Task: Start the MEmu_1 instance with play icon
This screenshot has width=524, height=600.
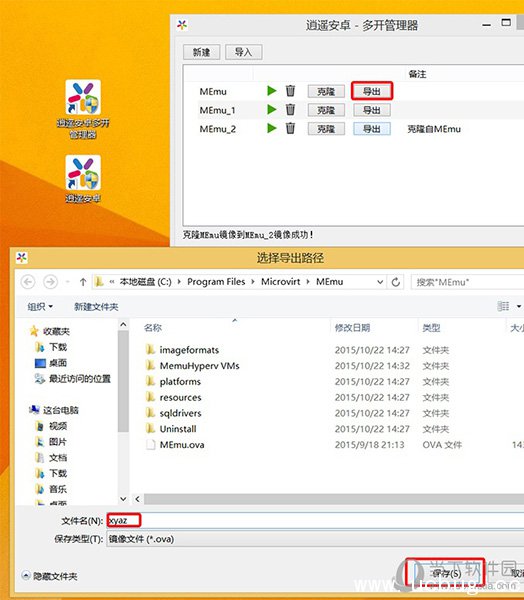Action: [x=271, y=110]
